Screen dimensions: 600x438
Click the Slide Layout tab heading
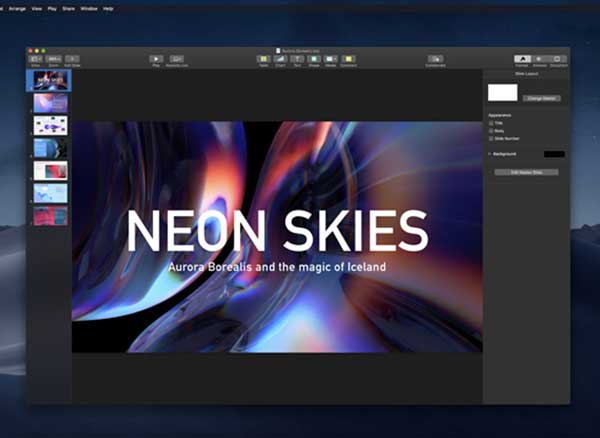click(x=527, y=73)
